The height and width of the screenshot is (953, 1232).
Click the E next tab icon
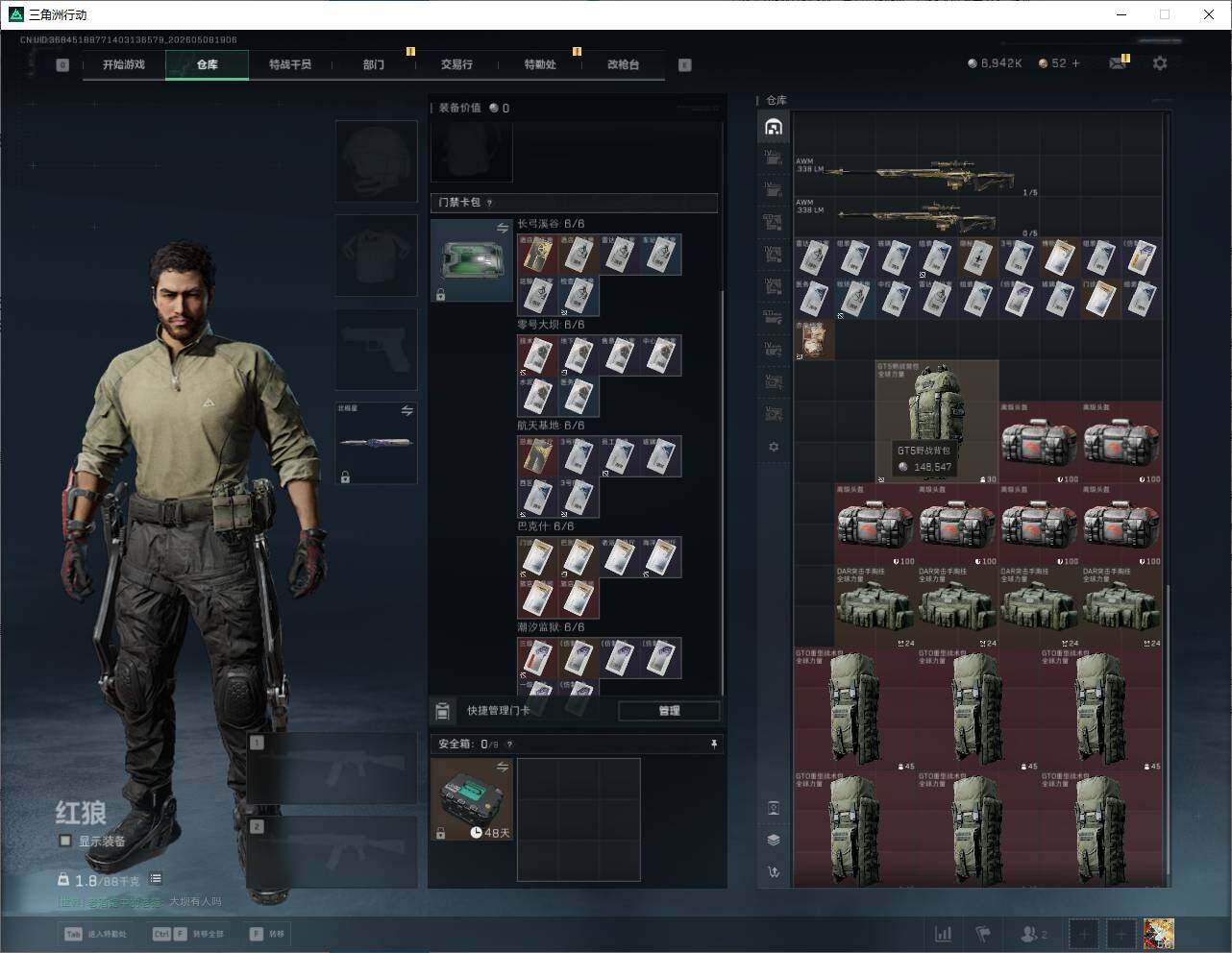pos(685,65)
